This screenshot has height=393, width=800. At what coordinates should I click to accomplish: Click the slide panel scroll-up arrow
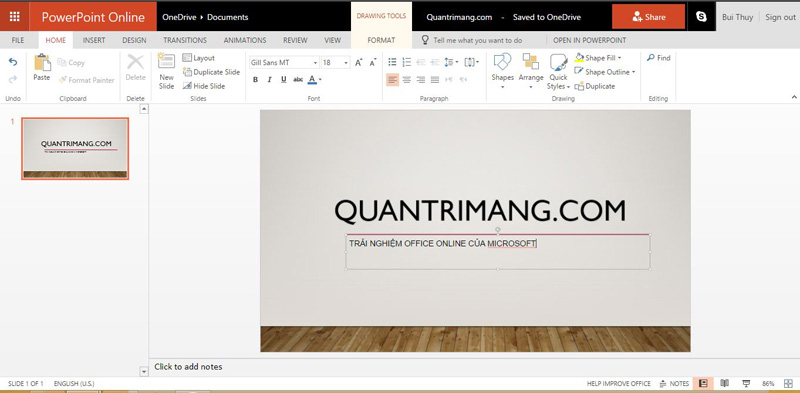144,109
